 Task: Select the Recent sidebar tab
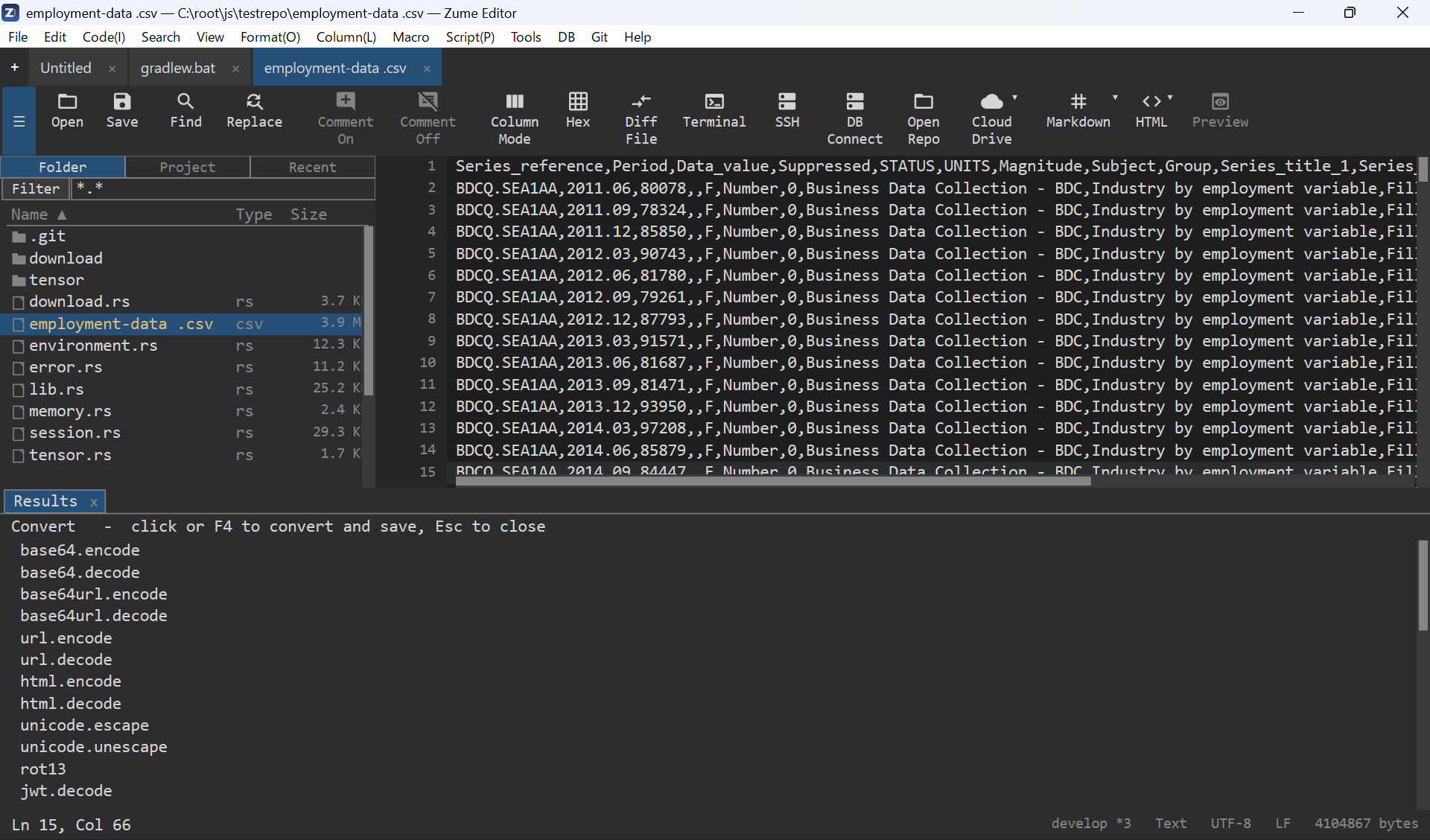coord(312,167)
